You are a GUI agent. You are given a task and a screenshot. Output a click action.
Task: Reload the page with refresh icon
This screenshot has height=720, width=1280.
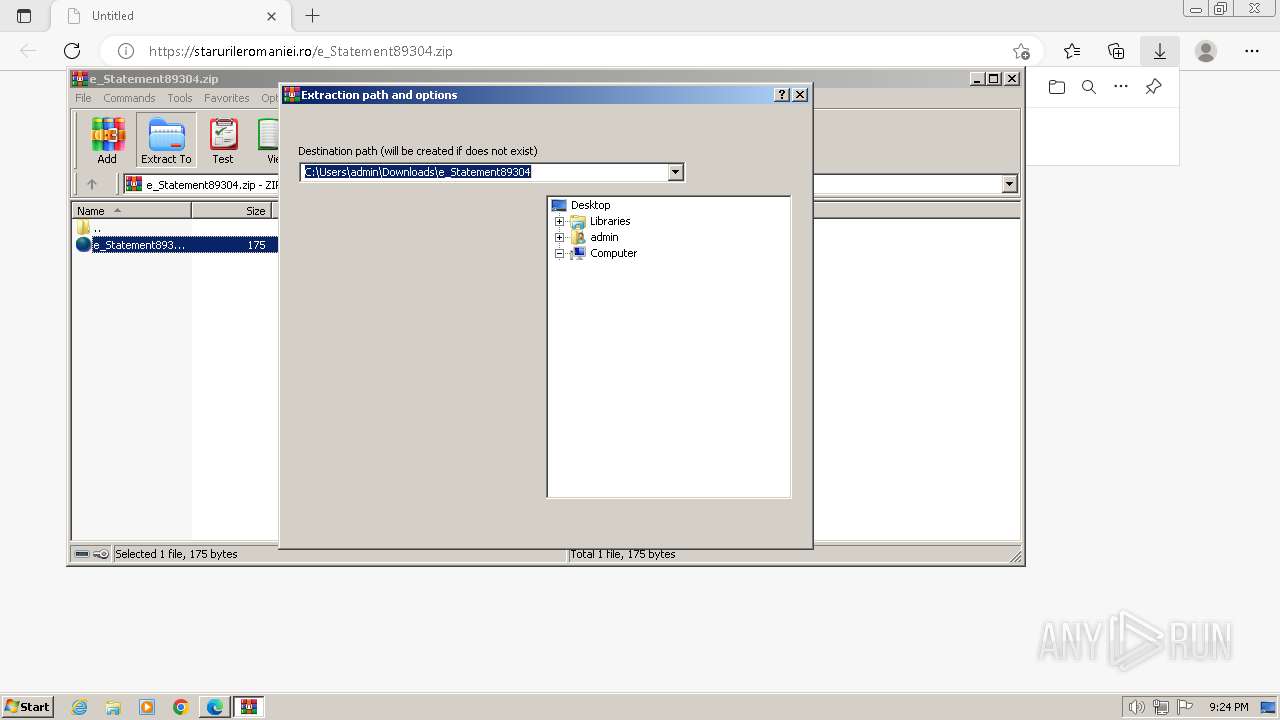click(72, 51)
